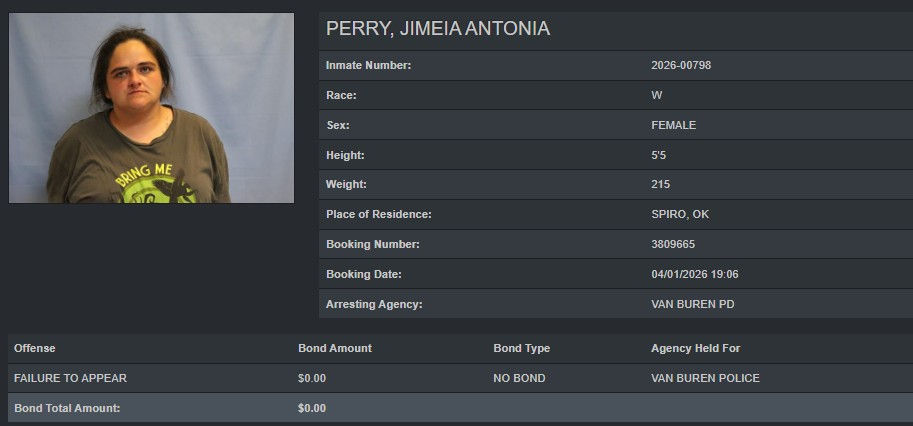The image size is (913, 426).
Task: Click the Booking Number value 3809665
Action: coord(672,244)
